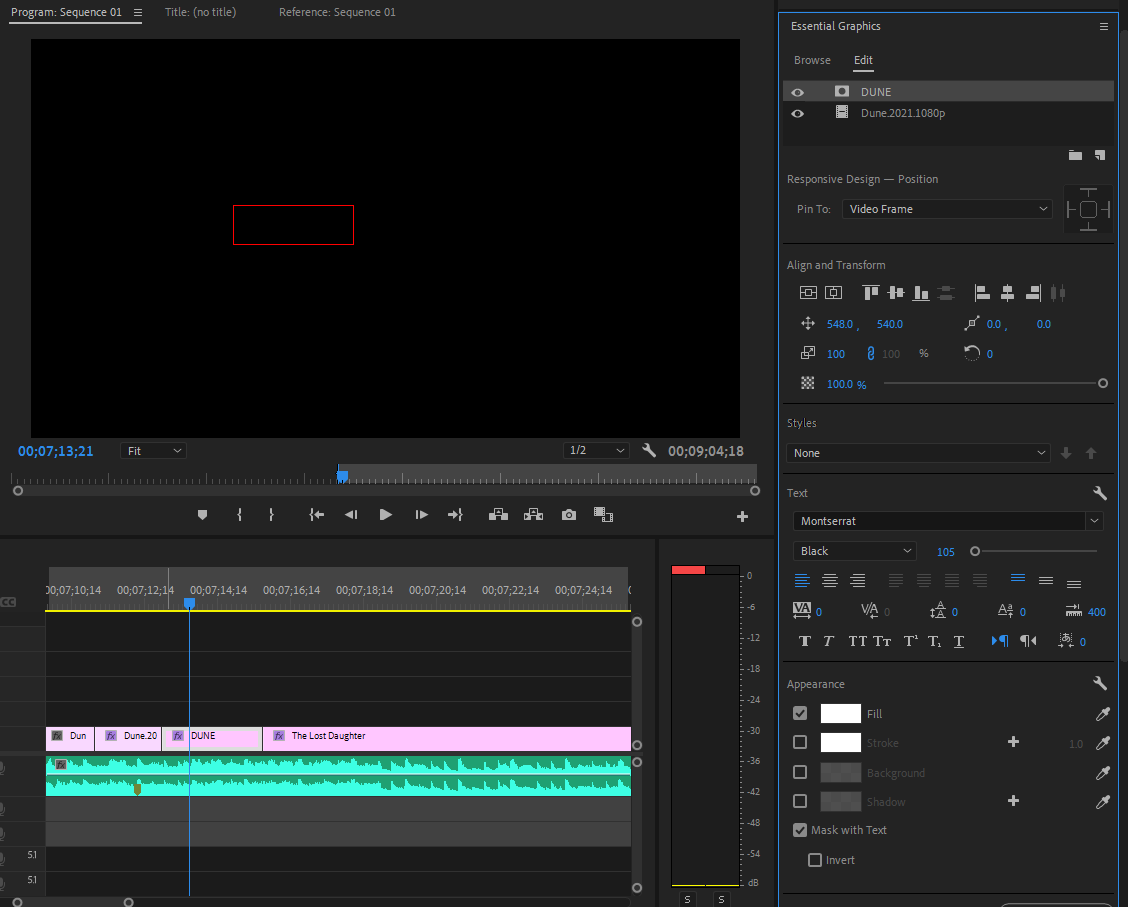Uncheck the Mask with Text option

(x=800, y=829)
